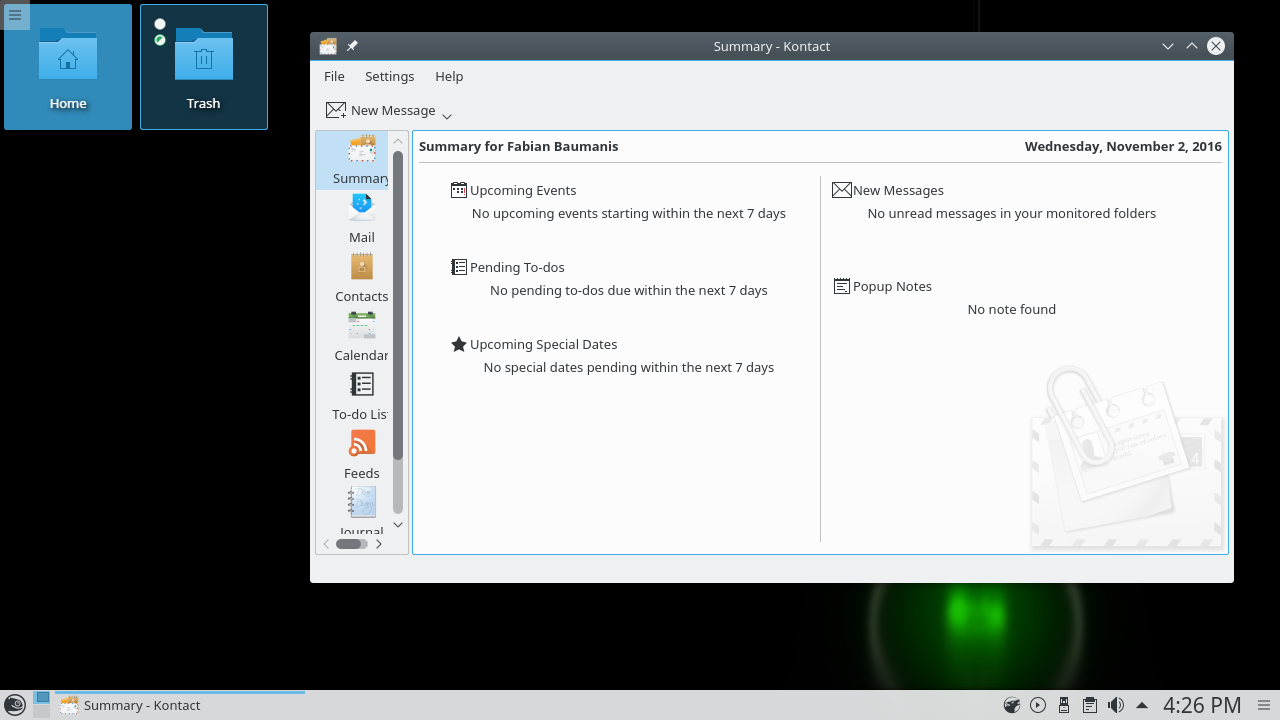
Task: Open the Settings menu
Action: tap(389, 76)
